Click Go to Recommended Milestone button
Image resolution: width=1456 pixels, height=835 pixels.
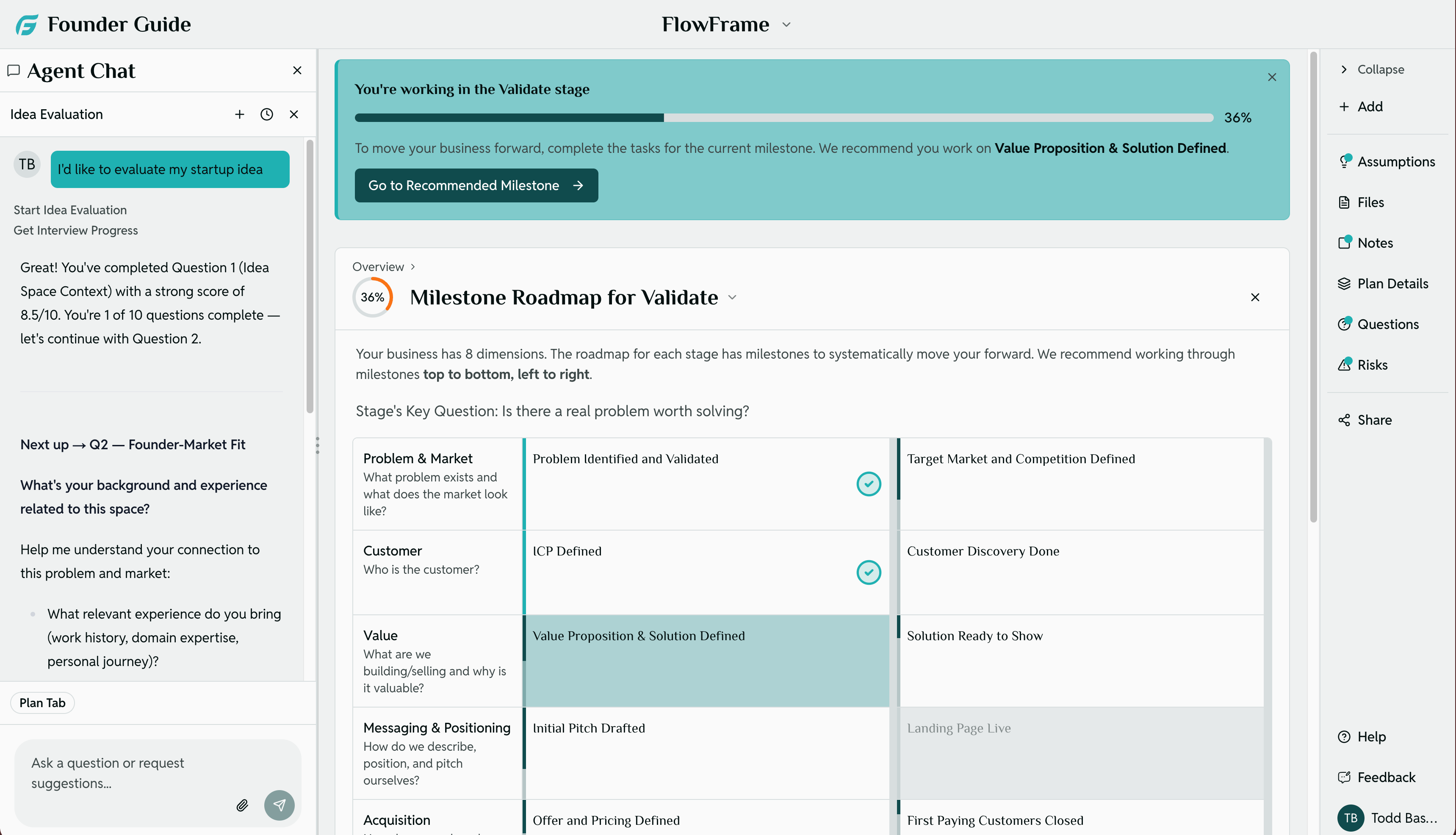pyautogui.click(x=476, y=185)
